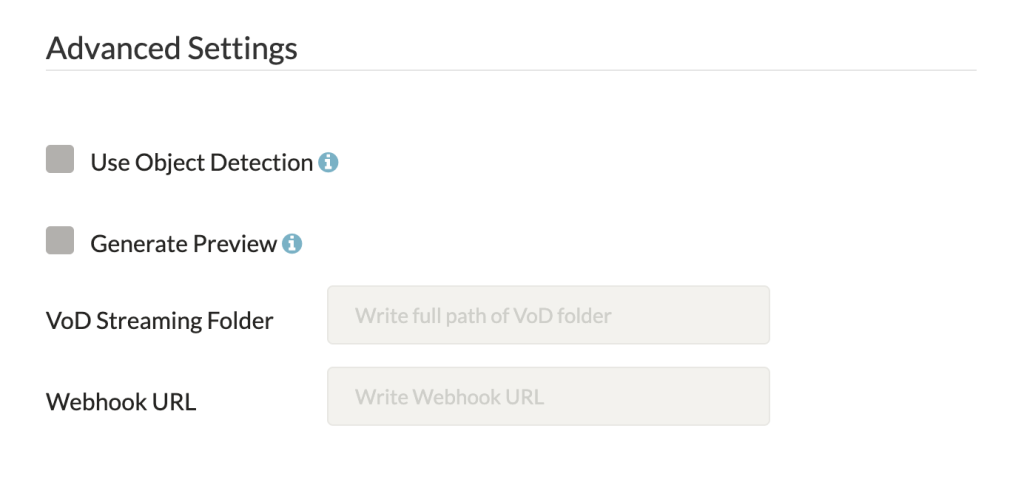The width and height of the screenshot is (1024, 482).
Task: Click the info icon beside Use Object Detection
Action: tap(328, 162)
